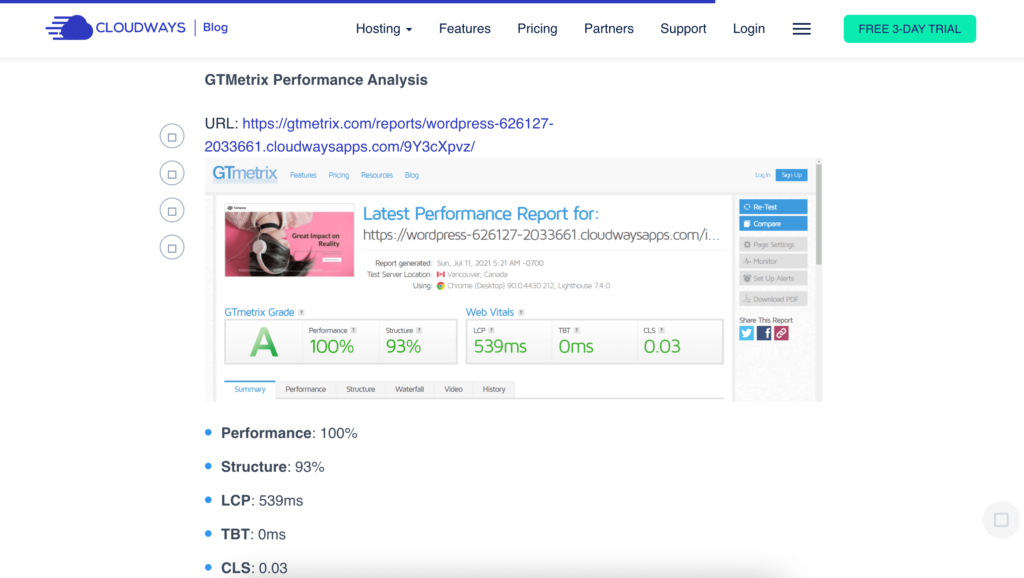Check the bottom square checkbox in the margin

pos(171,246)
